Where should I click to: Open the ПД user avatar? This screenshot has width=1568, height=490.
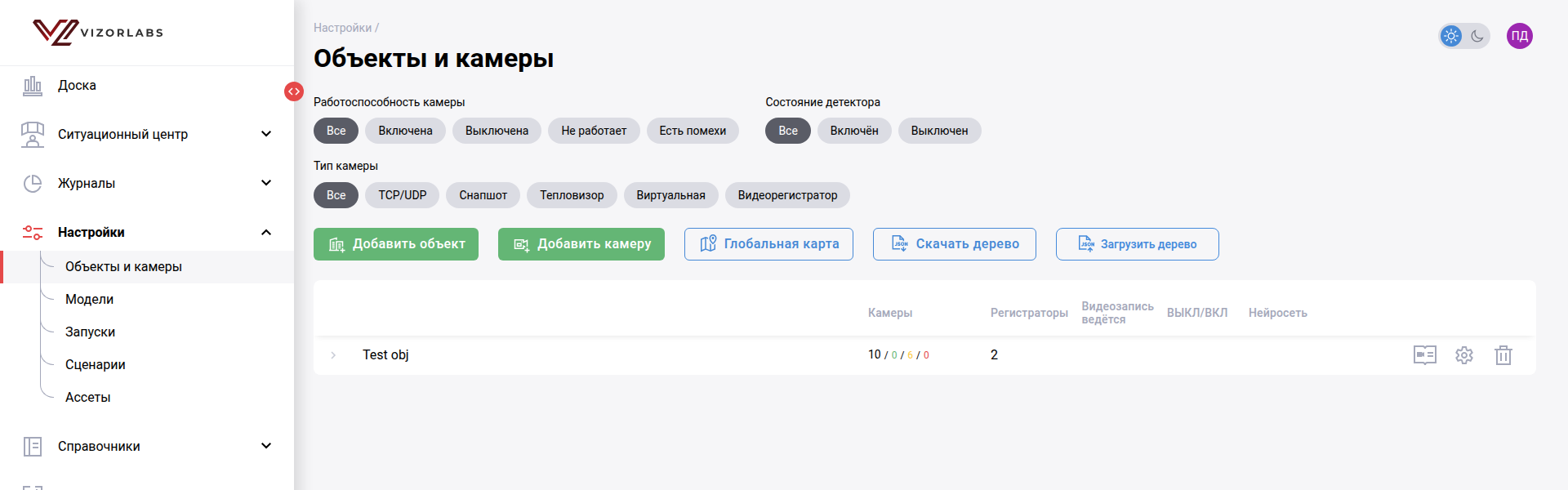[x=1520, y=36]
